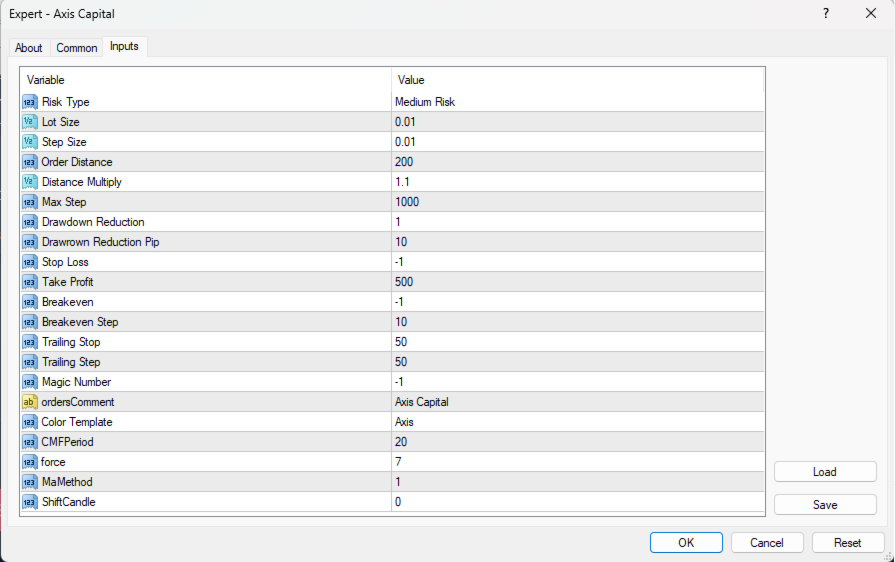
Task: Select the Stop Loss value field
Action: click(577, 262)
